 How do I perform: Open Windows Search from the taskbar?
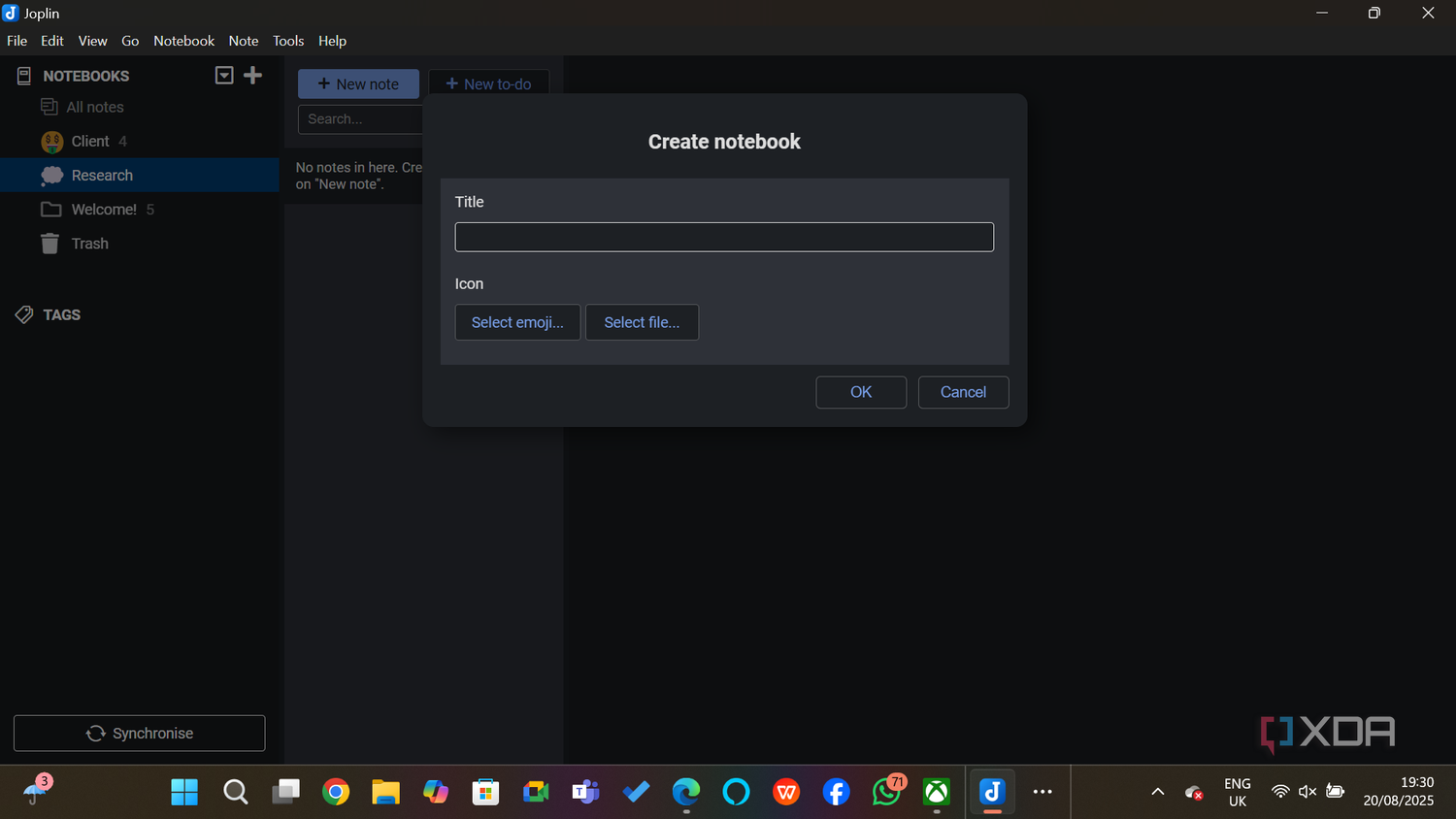tap(235, 792)
